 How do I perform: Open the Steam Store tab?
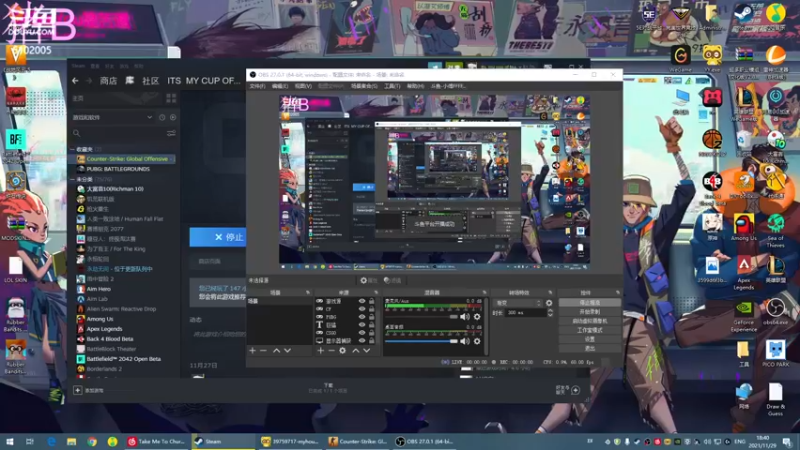(x=108, y=81)
